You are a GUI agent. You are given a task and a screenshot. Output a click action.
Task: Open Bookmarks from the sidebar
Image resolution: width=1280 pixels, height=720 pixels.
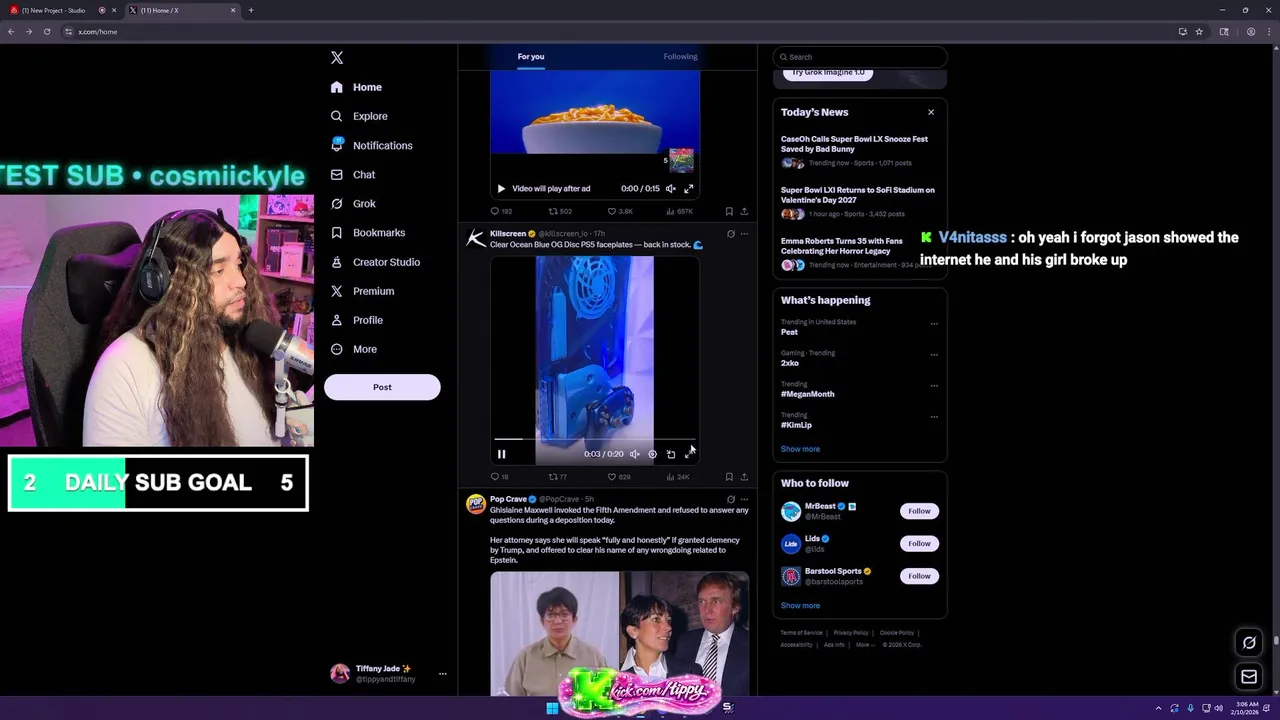coord(367,233)
